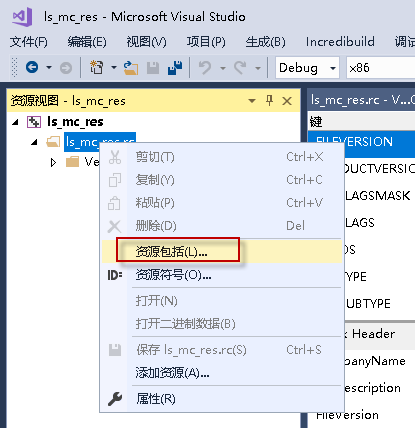Screen dimensions: 415x428
Task: Open the 文件(F) menu
Action: pyautogui.click(x=29, y=42)
